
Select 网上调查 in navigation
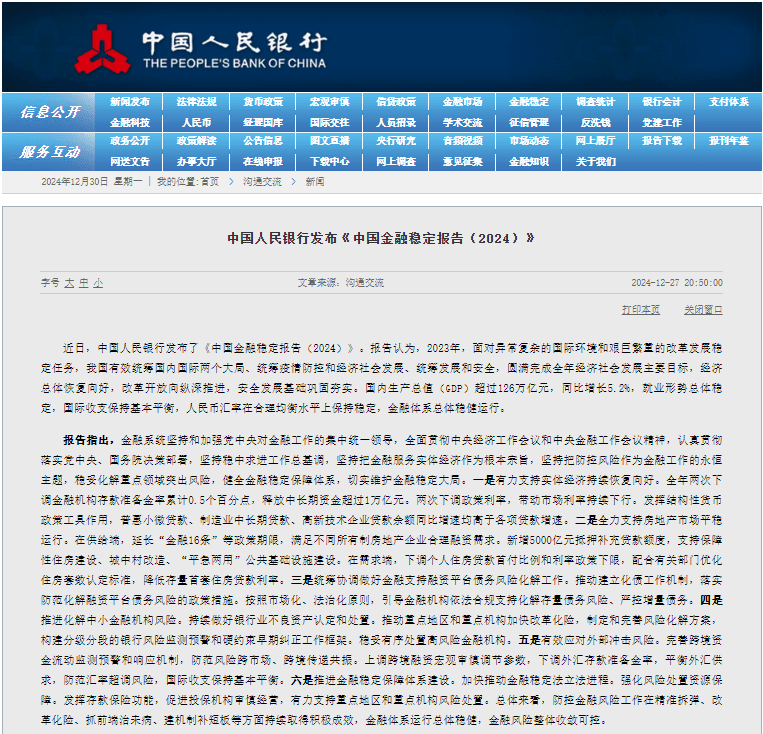[x=396, y=162]
